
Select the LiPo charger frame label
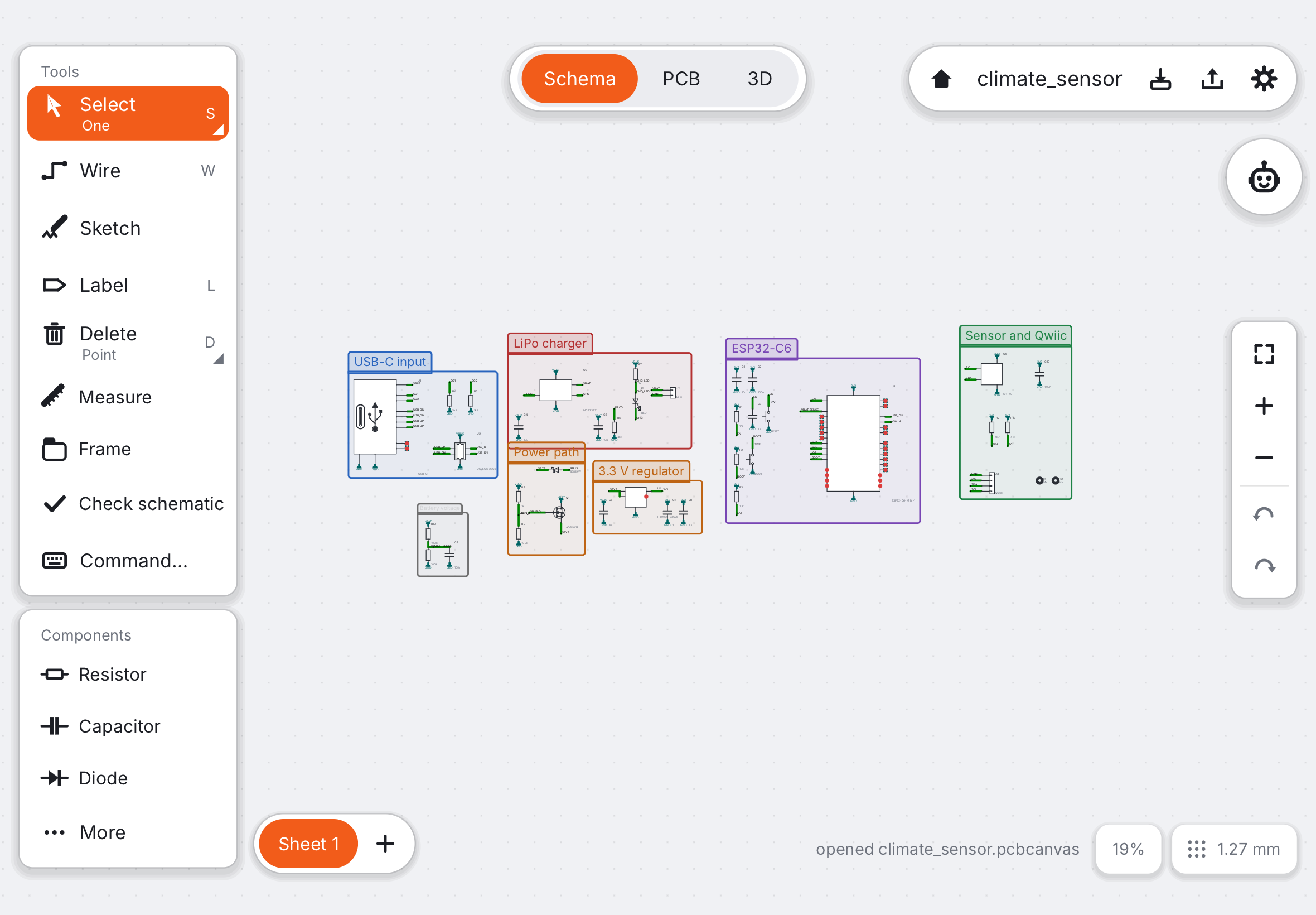click(549, 343)
